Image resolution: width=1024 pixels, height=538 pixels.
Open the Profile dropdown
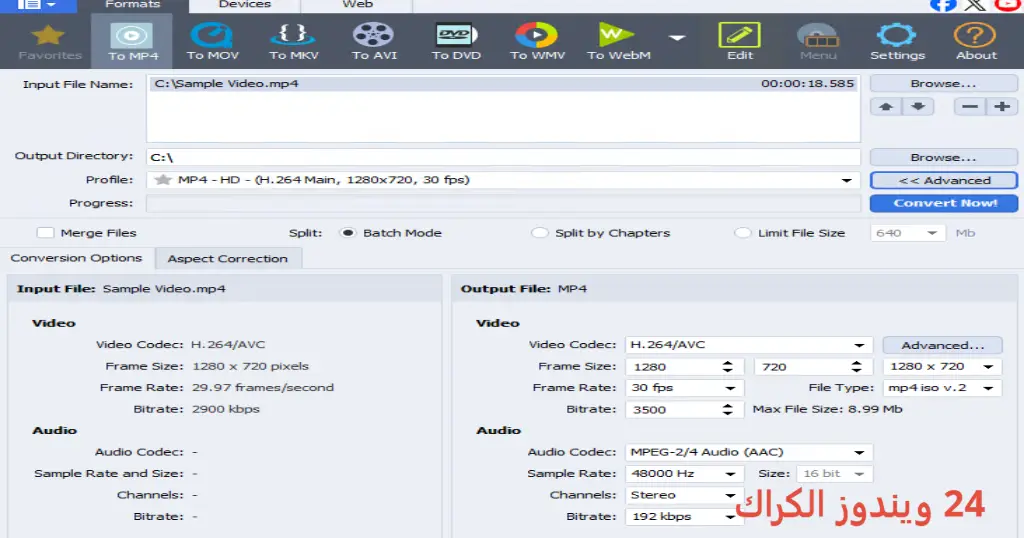click(x=503, y=180)
